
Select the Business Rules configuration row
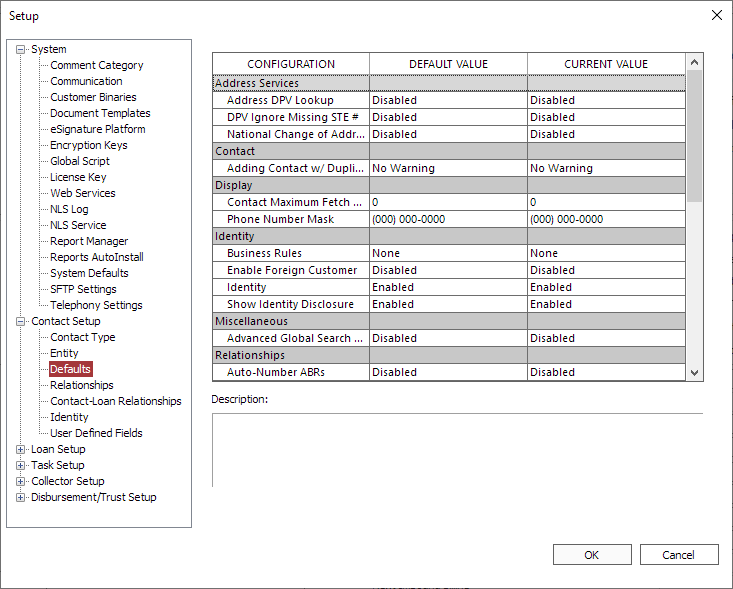[x=449, y=253]
